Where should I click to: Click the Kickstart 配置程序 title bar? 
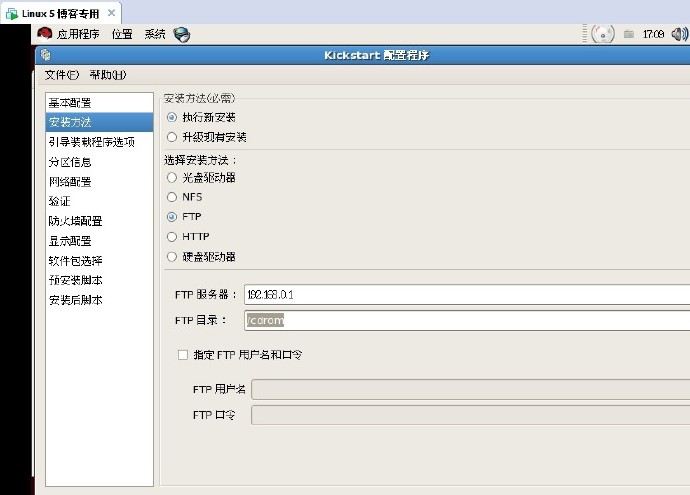pyautogui.click(x=363, y=55)
